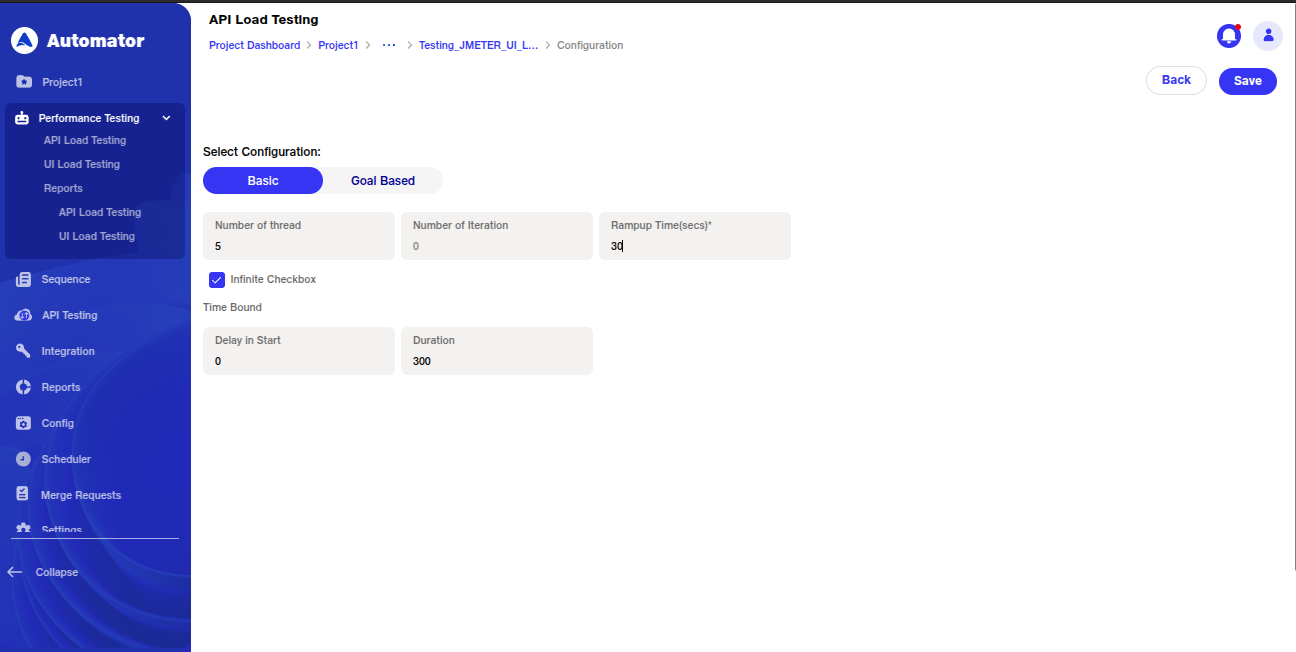Click the Collapse arrow icon

(x=15, y=572)
